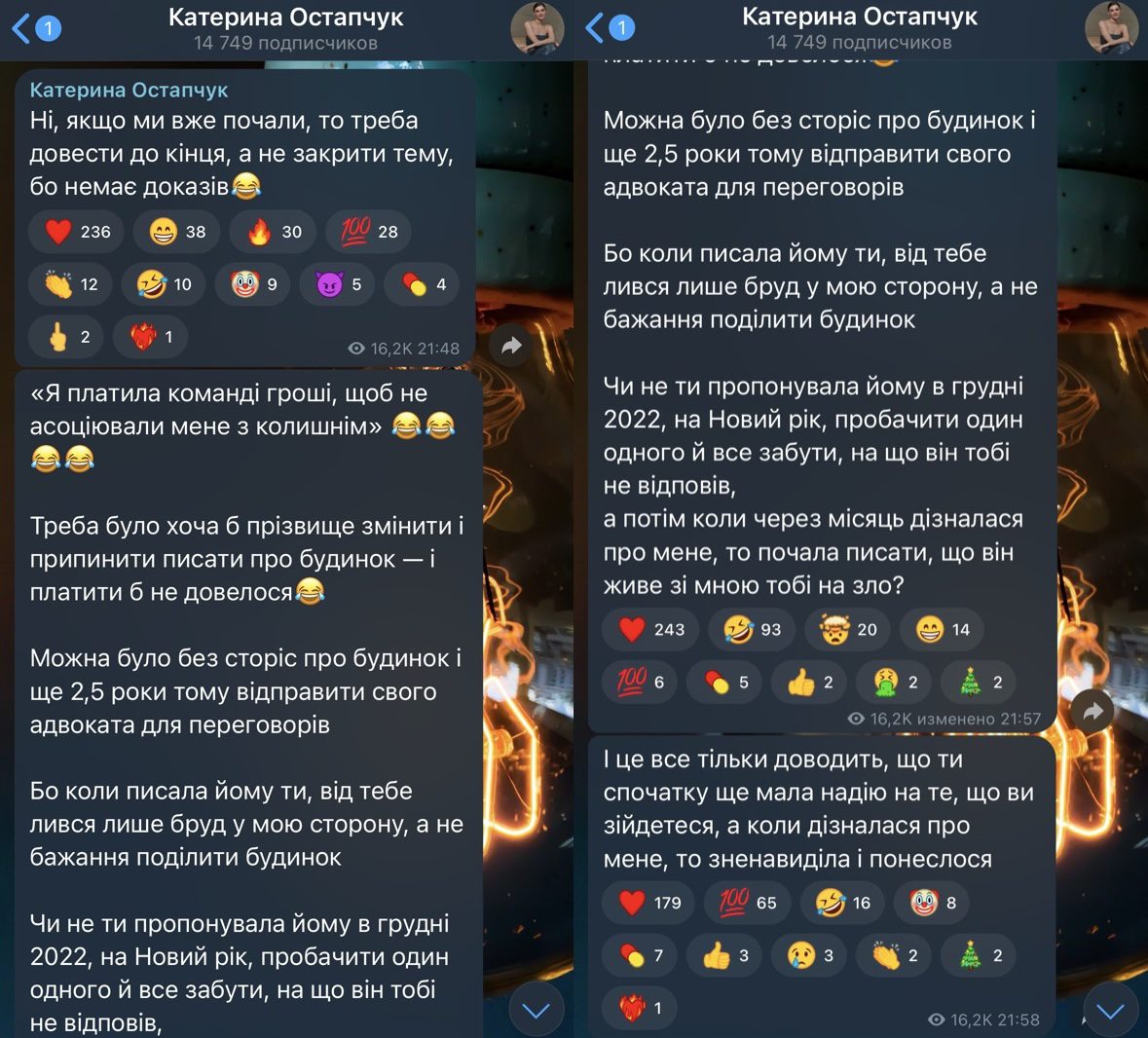Toggle heart reaction with 236 count
Viewport: 1148px width, 1038px height.
coord(76,232)
